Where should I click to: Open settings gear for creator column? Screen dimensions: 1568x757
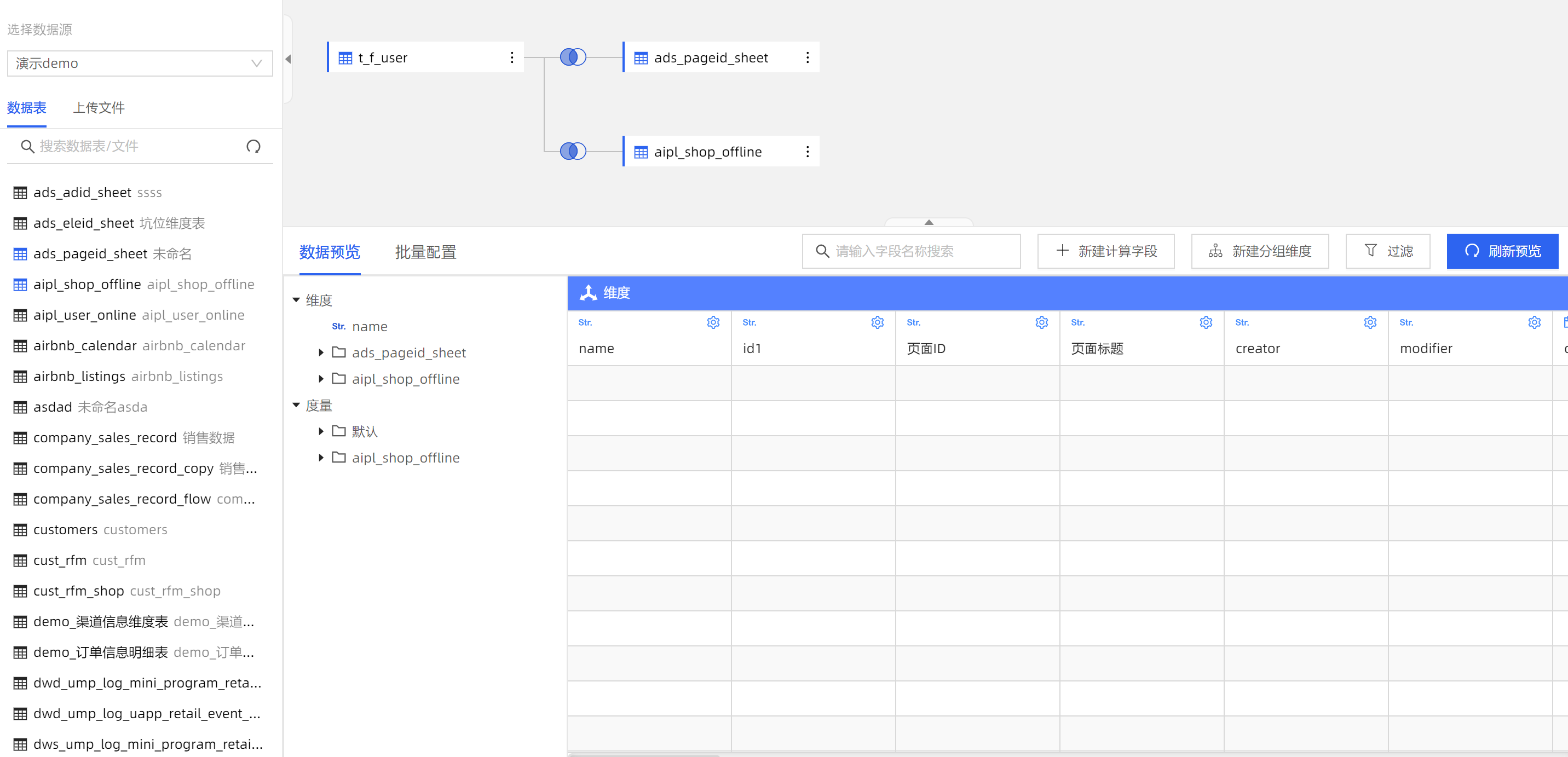(x=1370, y=322)
